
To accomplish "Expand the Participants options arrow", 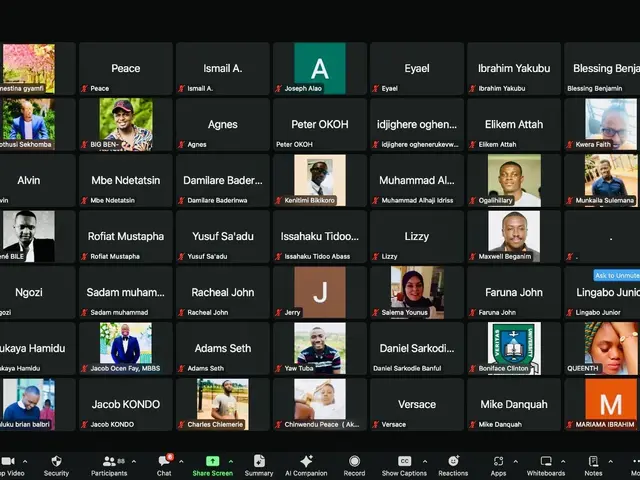I will tap(134, 462).
